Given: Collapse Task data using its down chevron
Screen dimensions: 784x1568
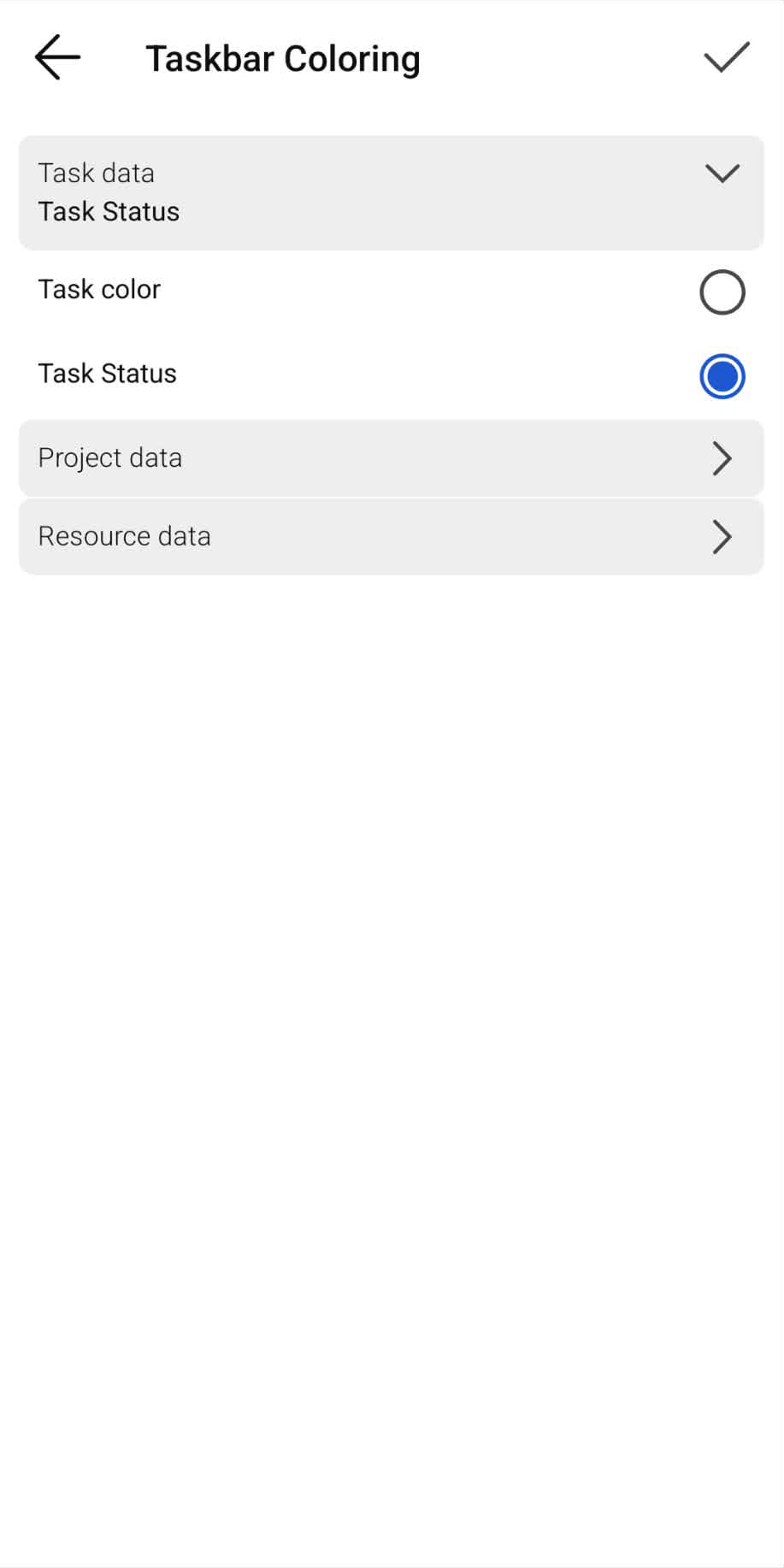Looking at the screenshot, I should point(722,174).
